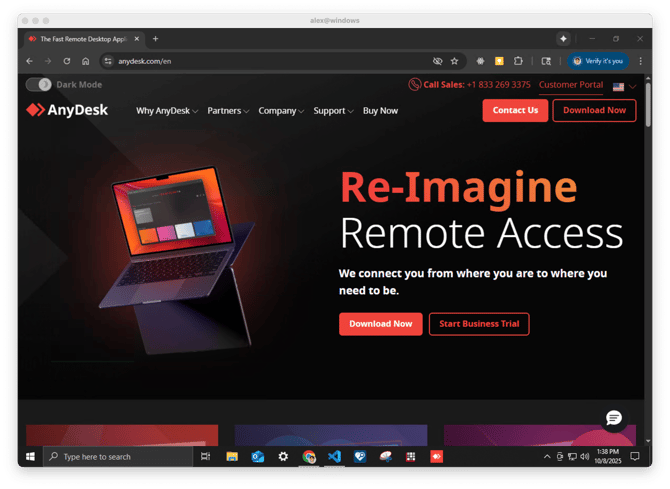Open the Company dropdown
670x489 pixels.
coord(281,111)
